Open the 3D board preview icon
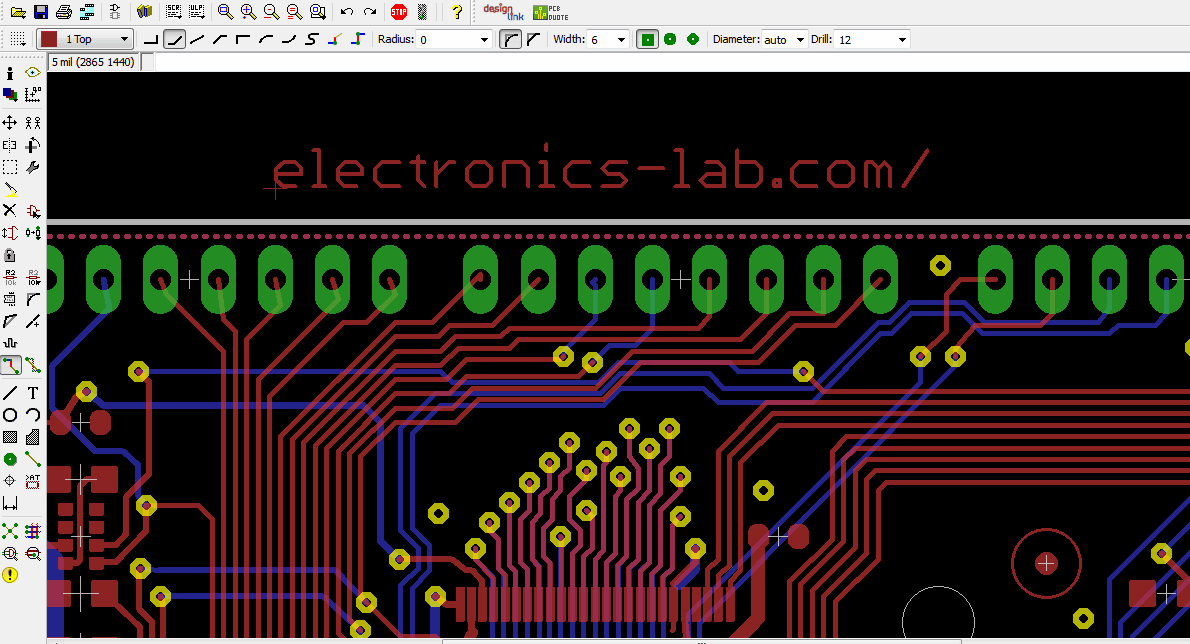This screenshot has width=1190, height=644. [x=143, y=12]
